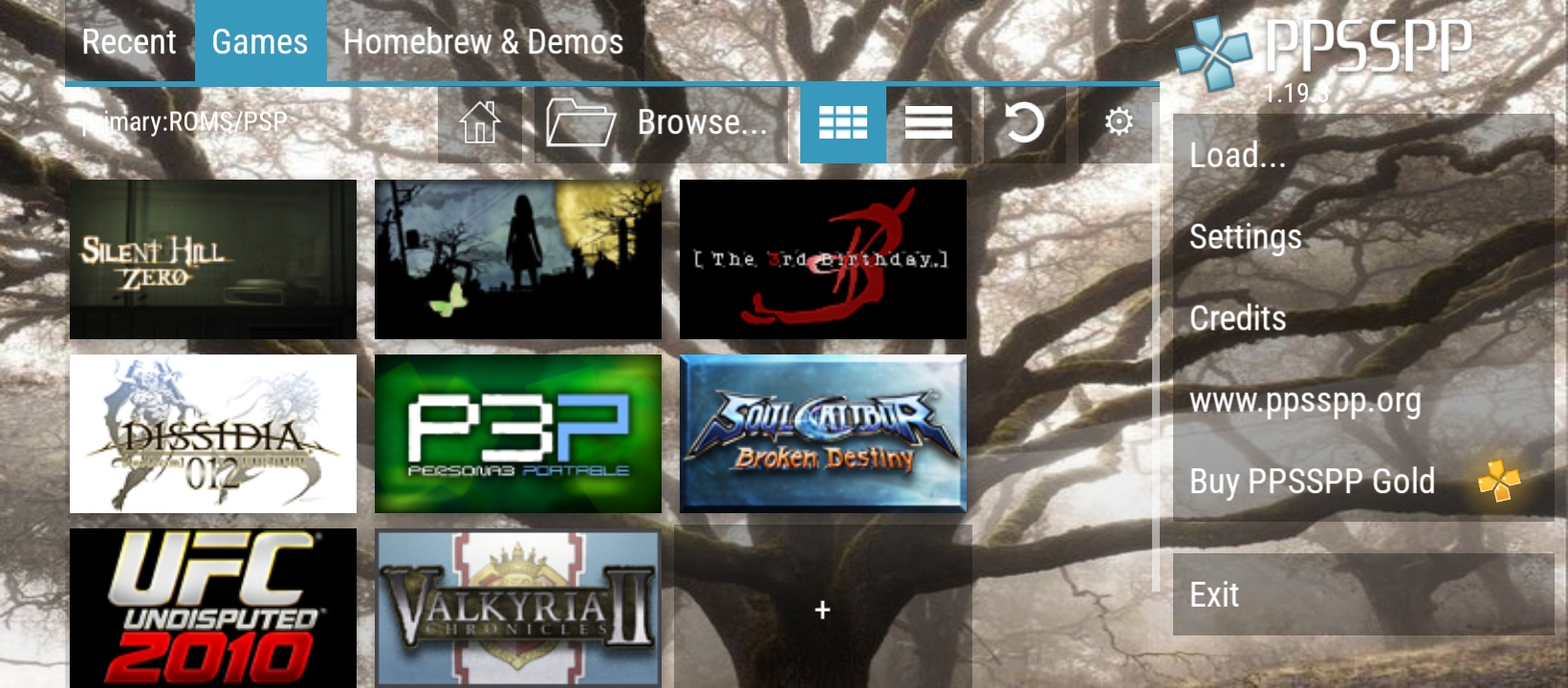Launch Persona 3 Portable
1568x688 pixels.
[518, 434]
